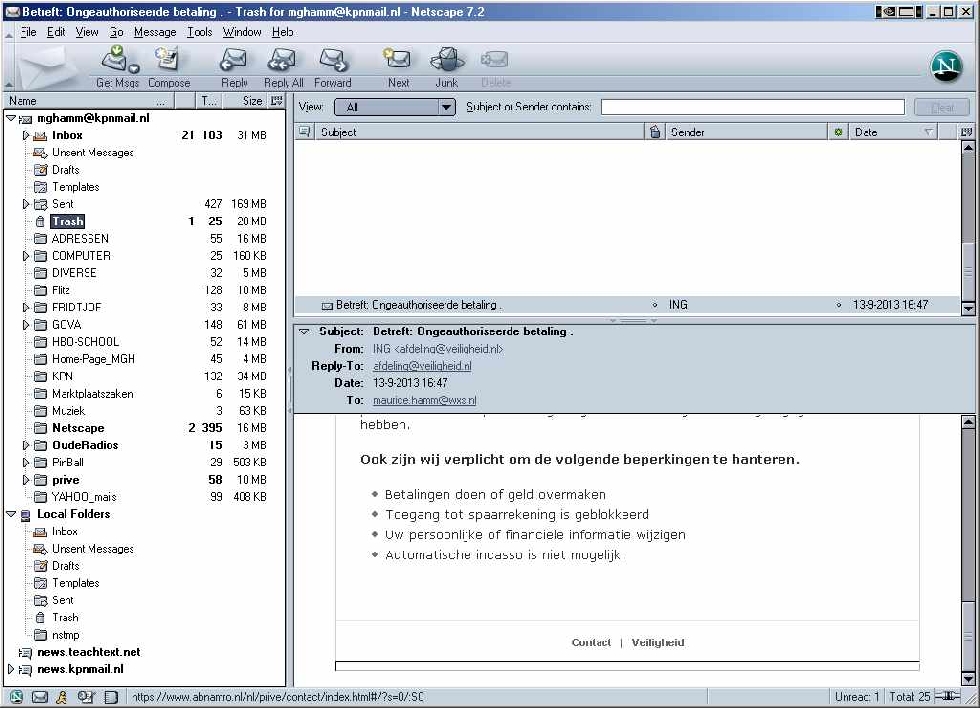The height and width of the screenshot is (708, 980).
Task: Follow the Contact link in the email body
Action: pyautogui.click(x=591, y=642)
